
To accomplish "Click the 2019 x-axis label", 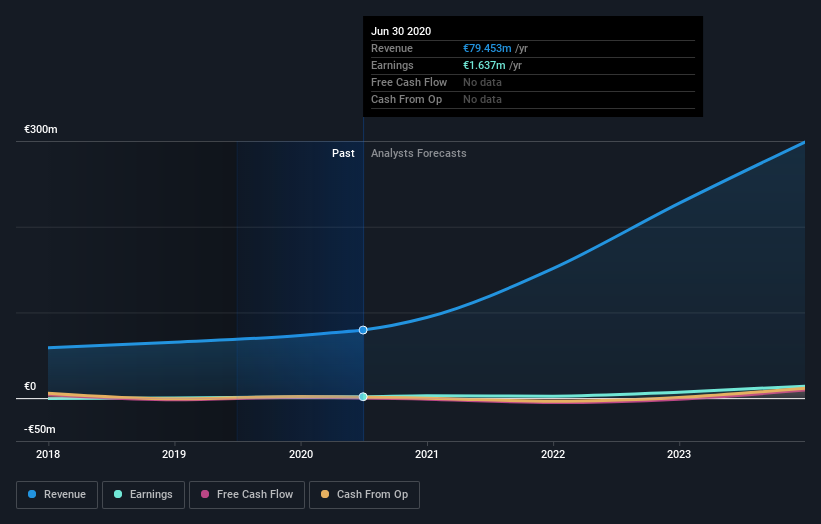I will coord(174,454).
